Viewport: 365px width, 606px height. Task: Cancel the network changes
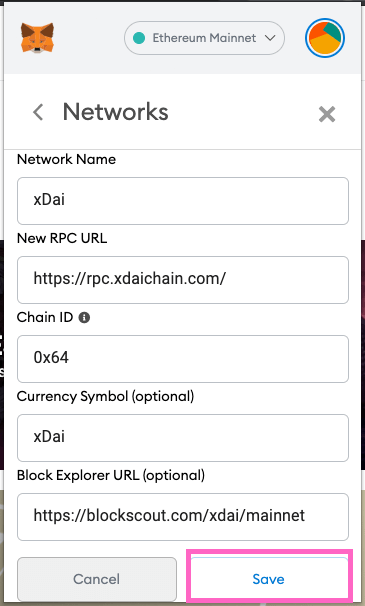coord(97,579)
